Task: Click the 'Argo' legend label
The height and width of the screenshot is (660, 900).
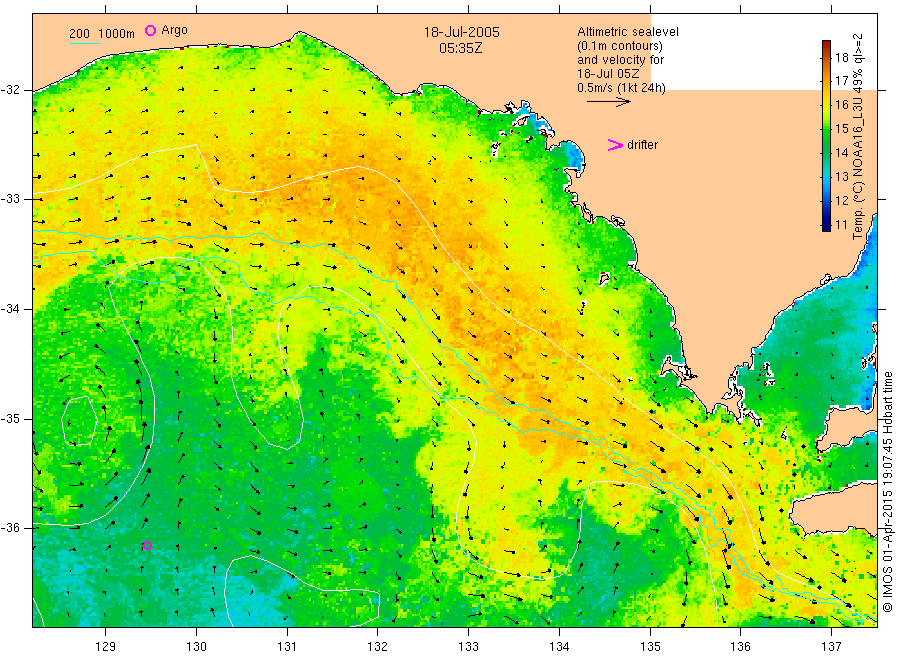Action: (x=174, y=30)
